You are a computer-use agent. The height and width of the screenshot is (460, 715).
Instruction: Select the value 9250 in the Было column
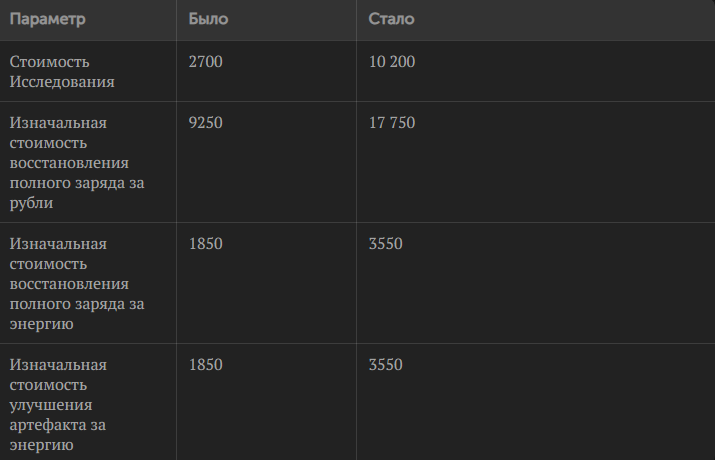pyautogui.click(x=205, y=123)
